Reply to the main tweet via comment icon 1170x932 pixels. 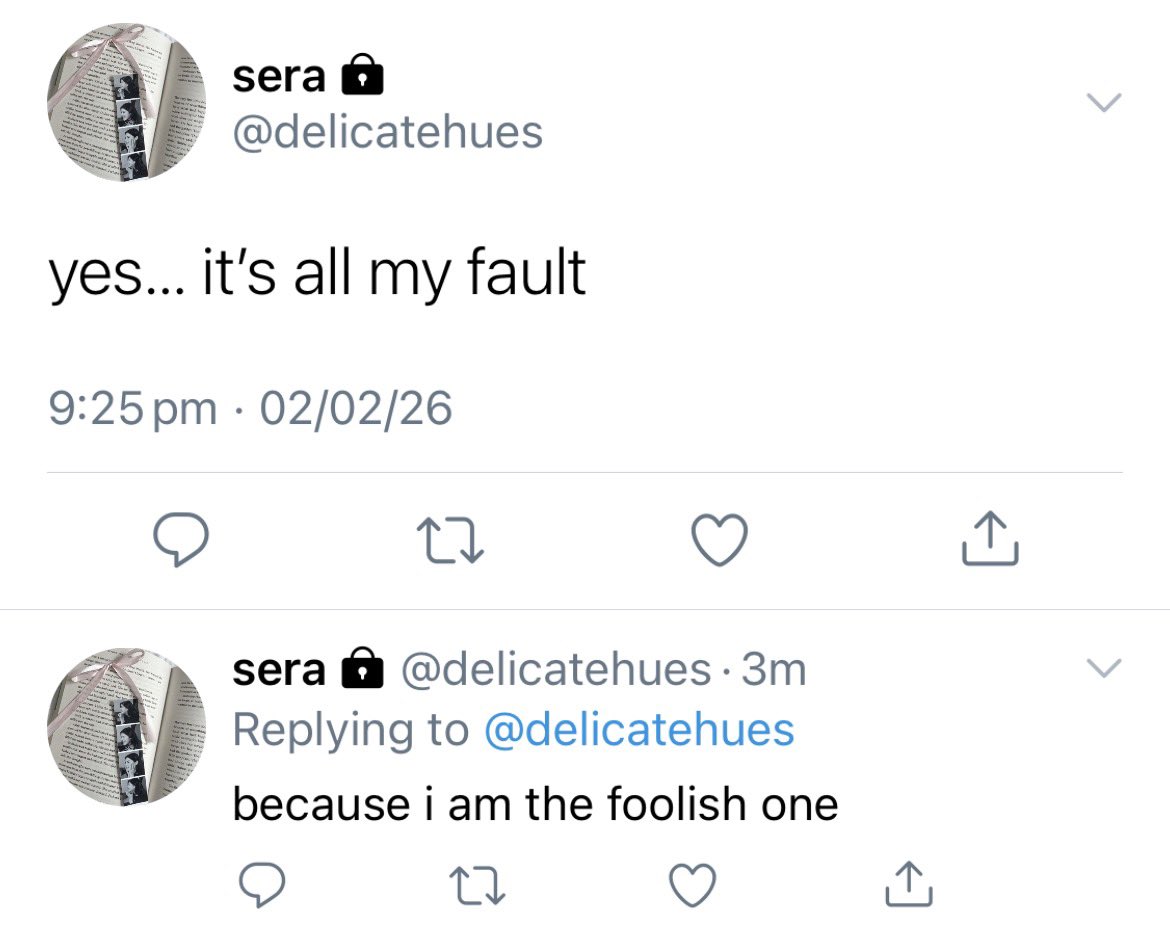pos(181,540)
